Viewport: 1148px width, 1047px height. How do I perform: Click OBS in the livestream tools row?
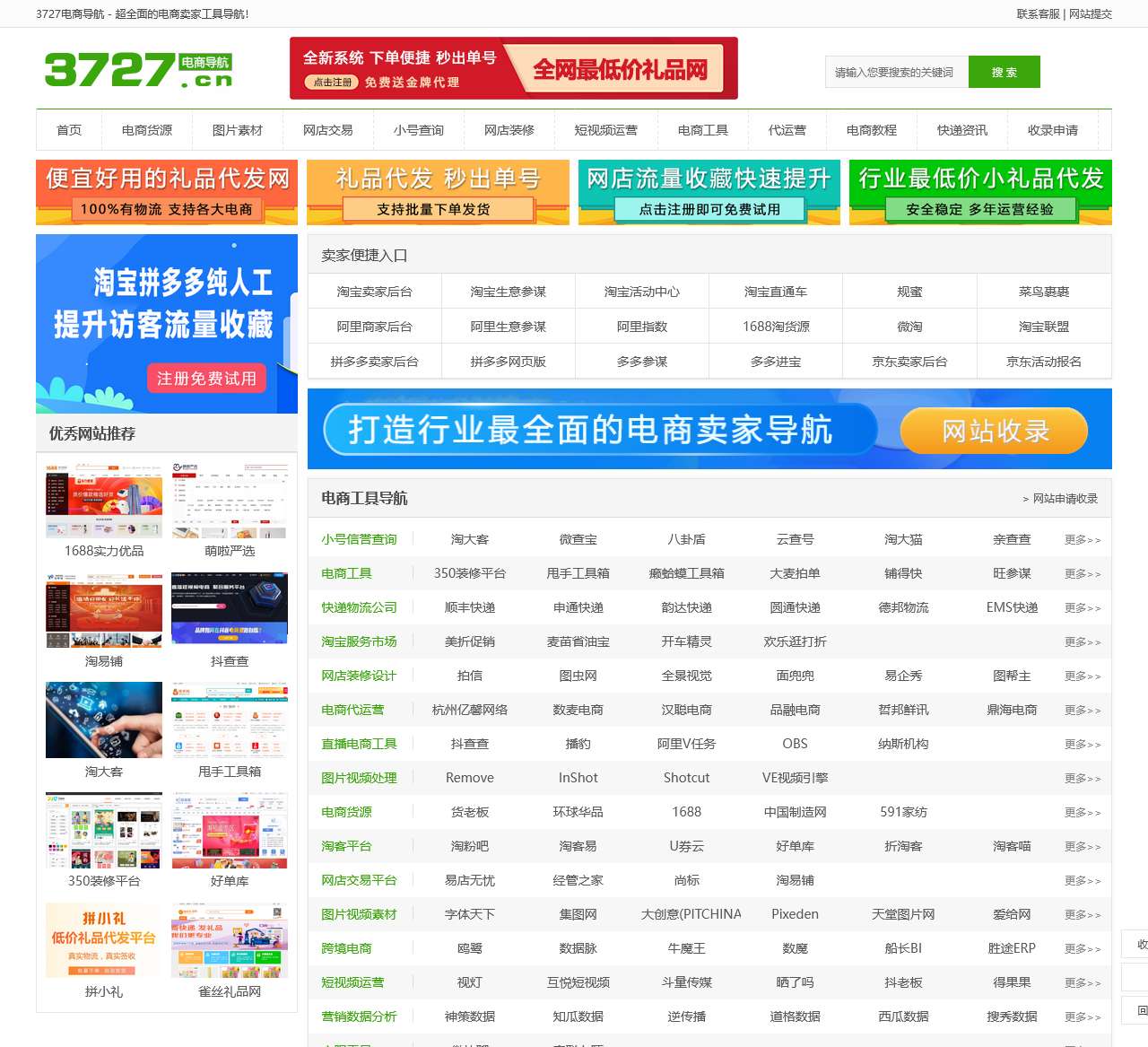(796, 744)
